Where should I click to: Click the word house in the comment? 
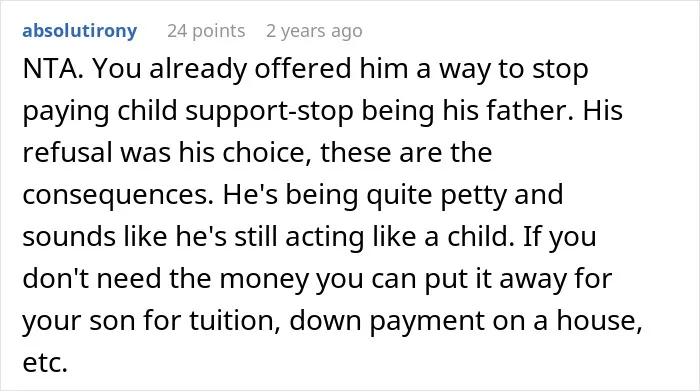tap(599, 320)
